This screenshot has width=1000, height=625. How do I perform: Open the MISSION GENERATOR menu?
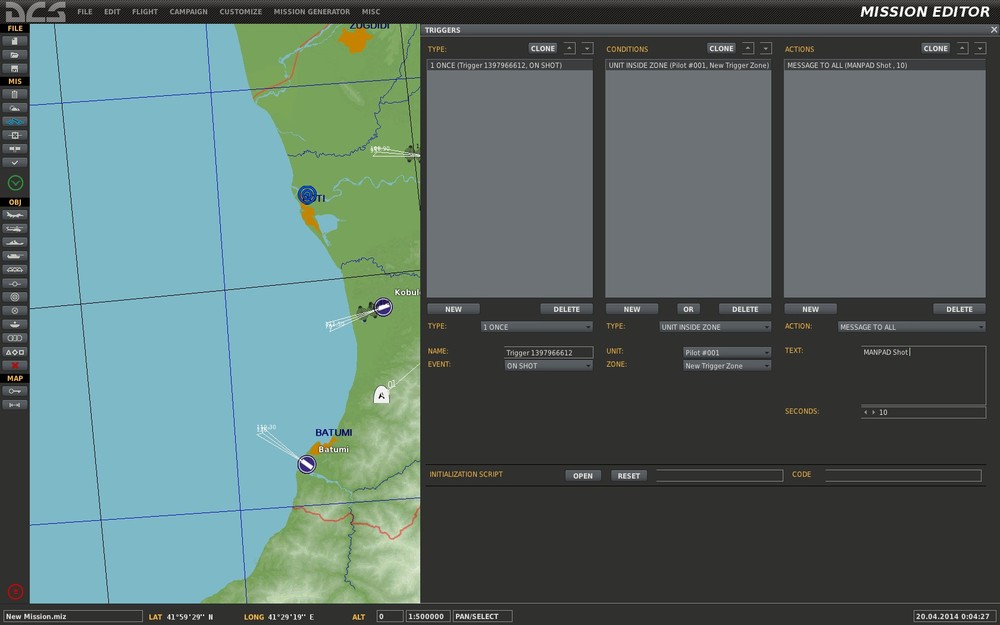point(311,12)
